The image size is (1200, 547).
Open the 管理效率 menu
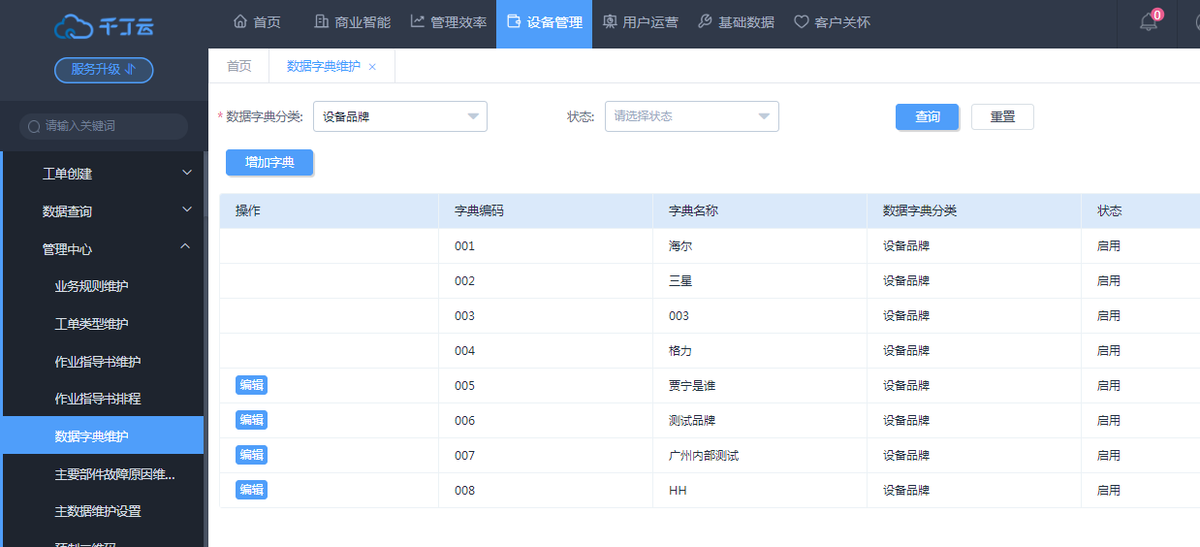click(449, 22)
